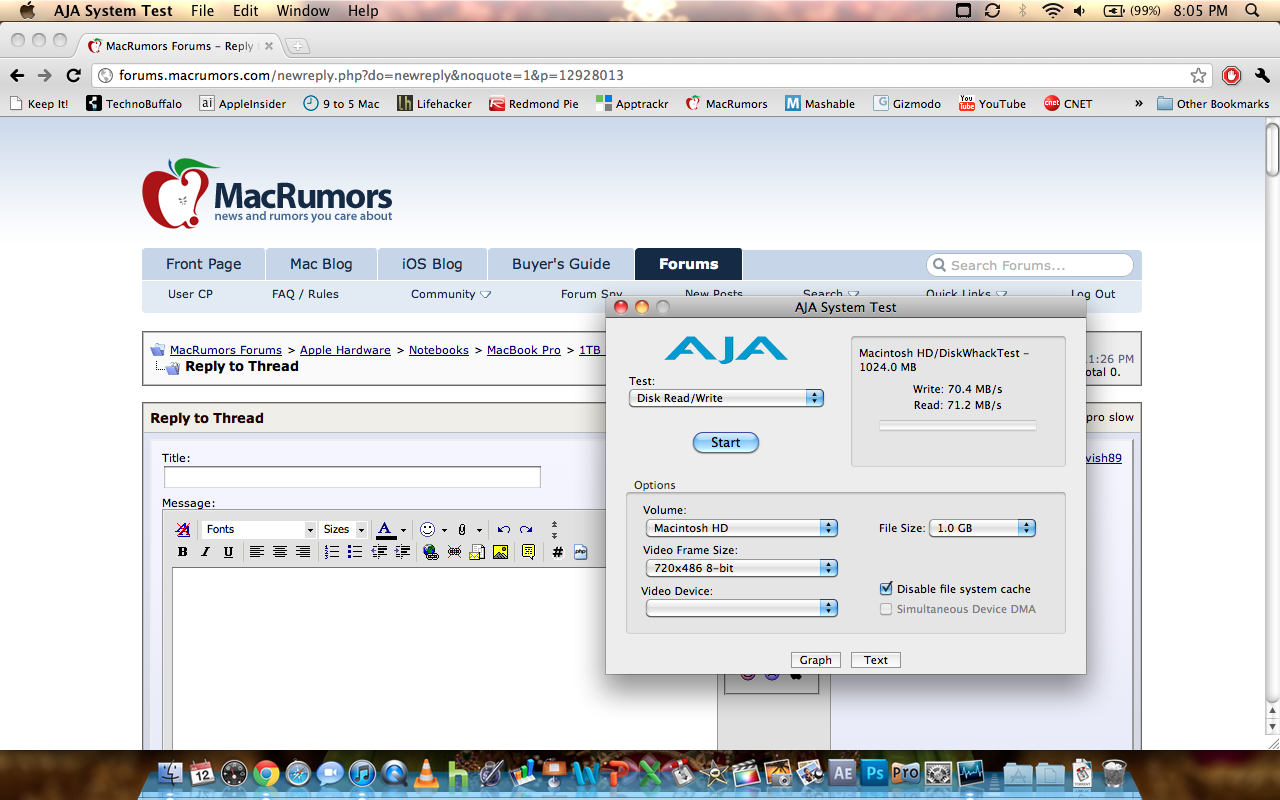
Task: Click the text color swatch (A)
Action: (x=385, y=529)
